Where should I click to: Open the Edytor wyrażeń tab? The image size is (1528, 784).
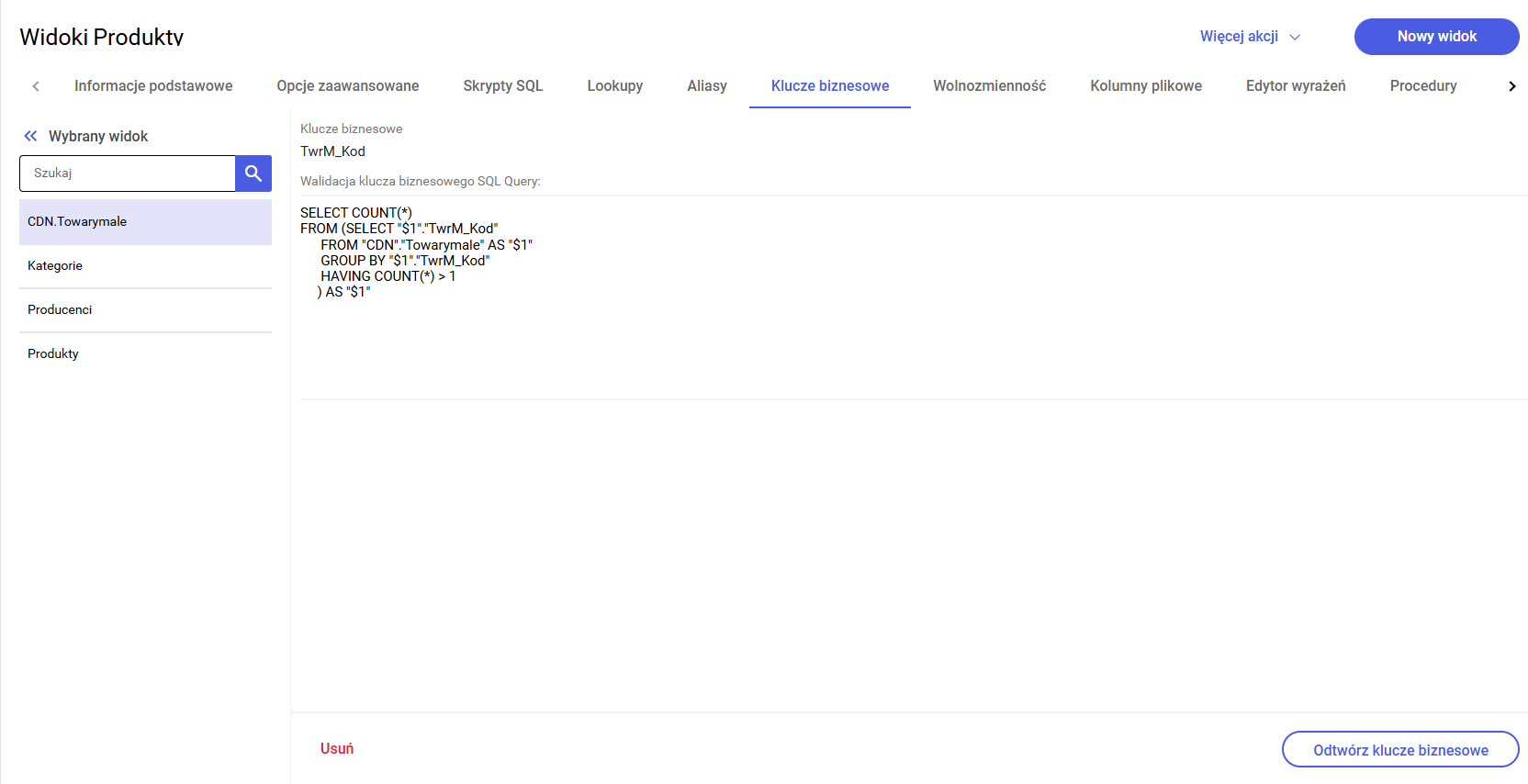1296,86
